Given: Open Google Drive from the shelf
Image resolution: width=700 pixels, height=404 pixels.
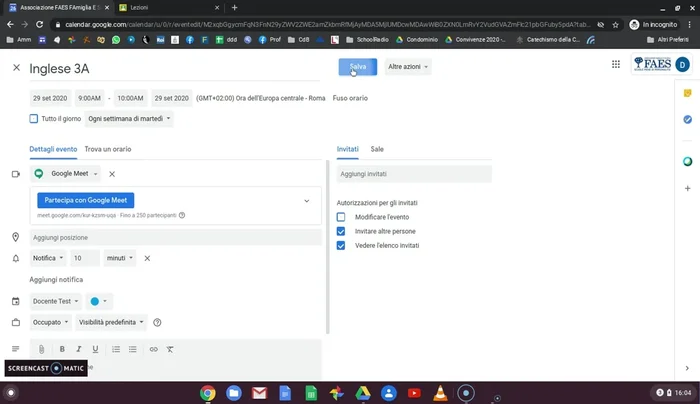Looking at the screenshot, I should point(362,393).
